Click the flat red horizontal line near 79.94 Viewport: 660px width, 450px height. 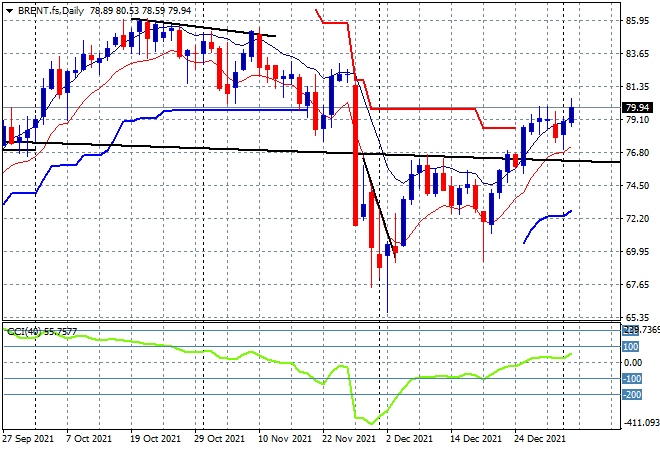point(423,109)
